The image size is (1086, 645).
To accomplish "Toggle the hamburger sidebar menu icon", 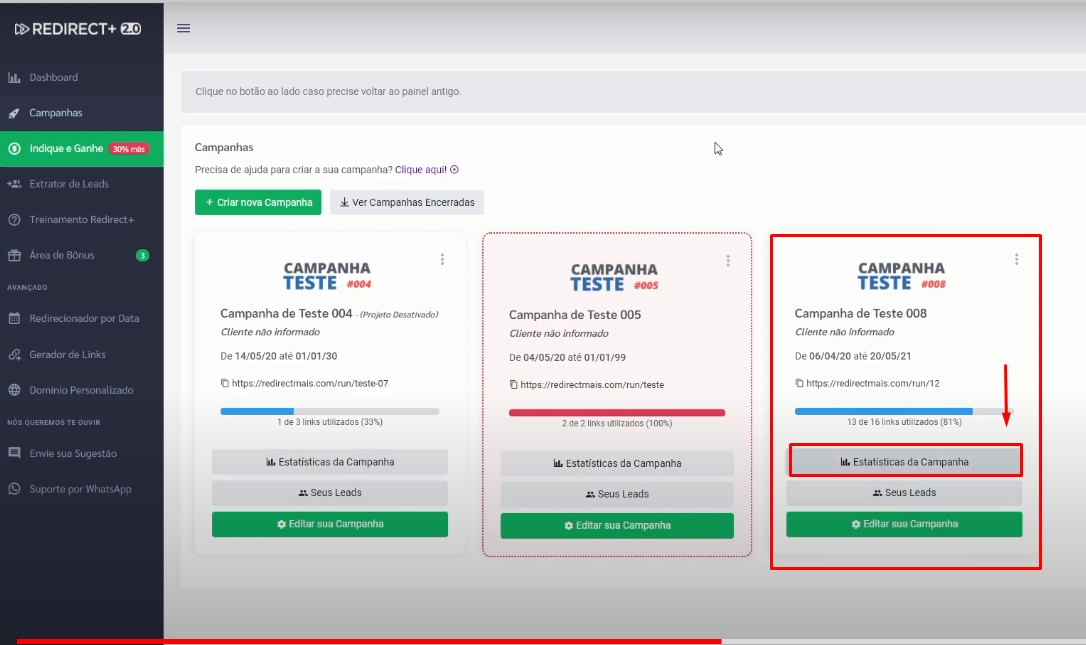I will [183, 28].
